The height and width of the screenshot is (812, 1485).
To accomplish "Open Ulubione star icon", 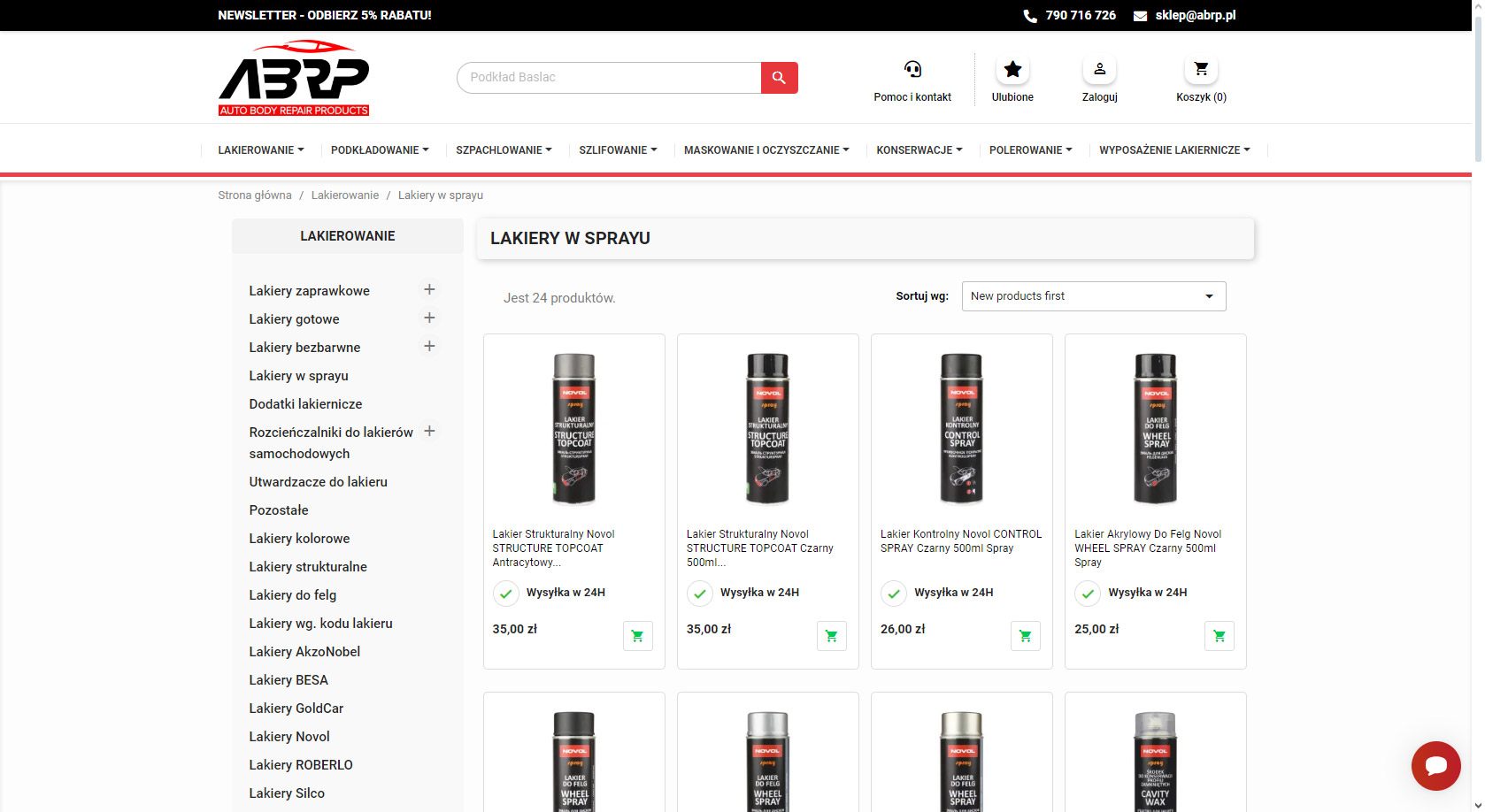I will click(x=1012, y=69).
